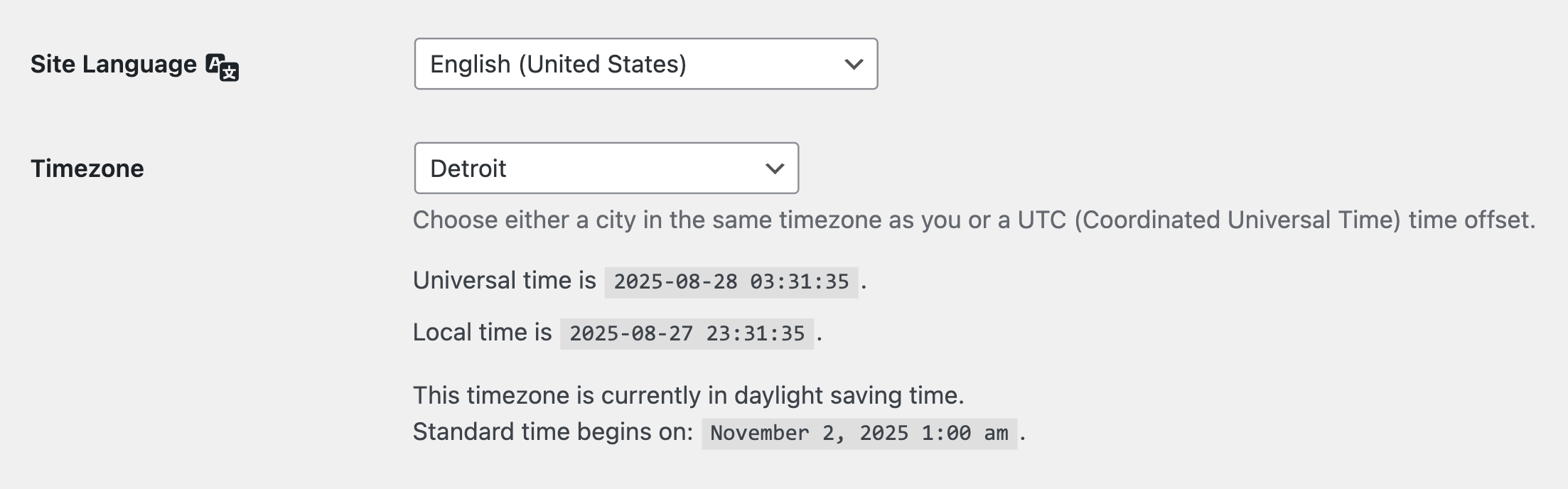Select the Local time value 2025-08-27 23:31:35

click(x=687, y=334)
